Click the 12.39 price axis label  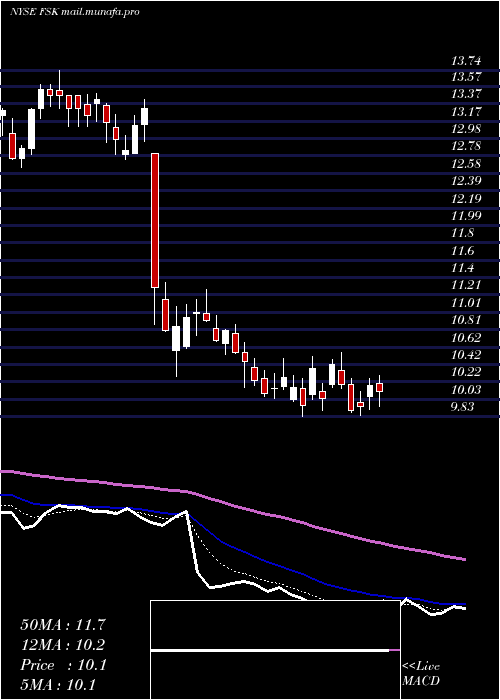(467, 181)
